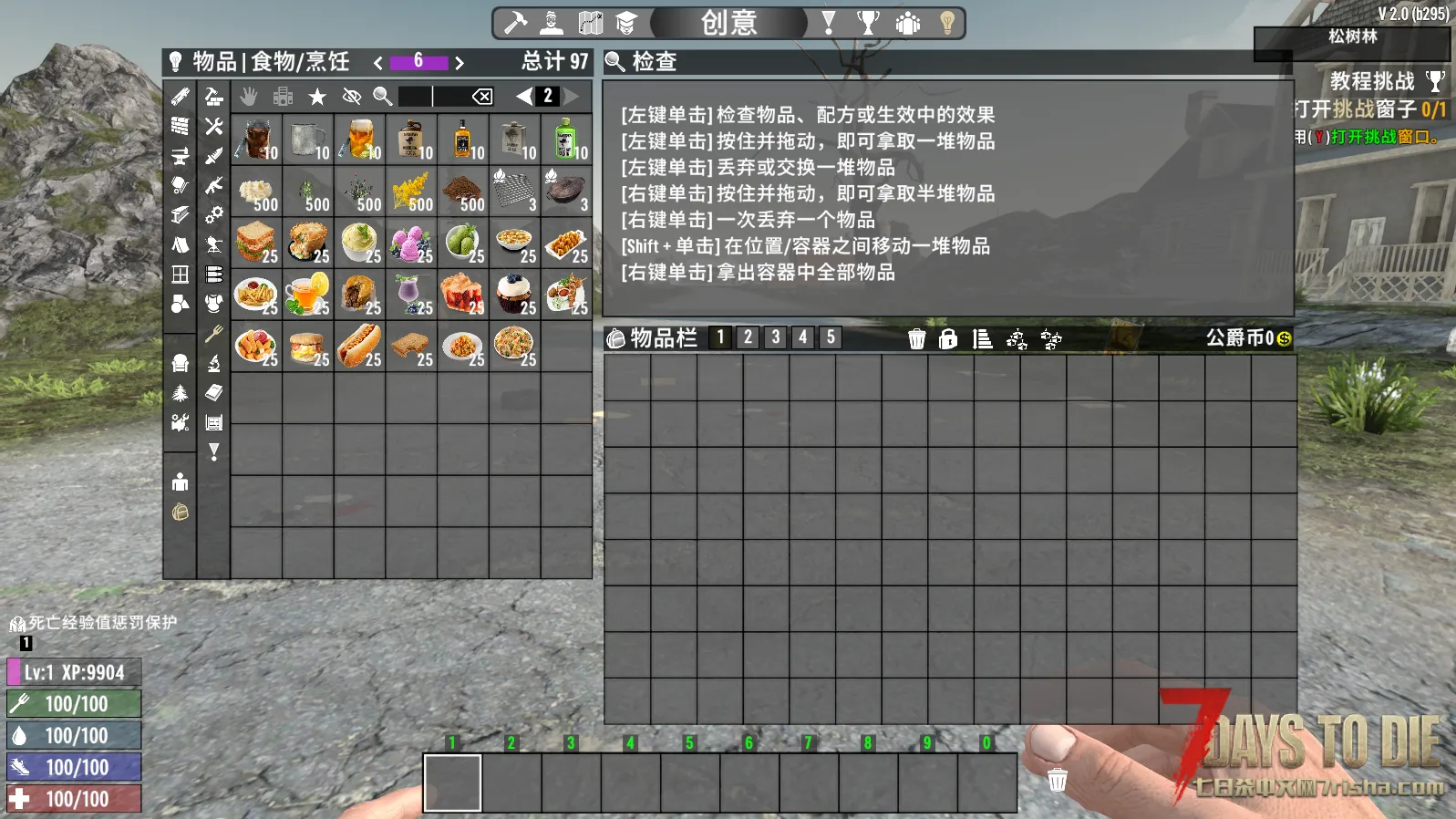Switch to inventory page 5
Image resolution: width=1456 pixels, height=819 pixels.
point(830,337)
